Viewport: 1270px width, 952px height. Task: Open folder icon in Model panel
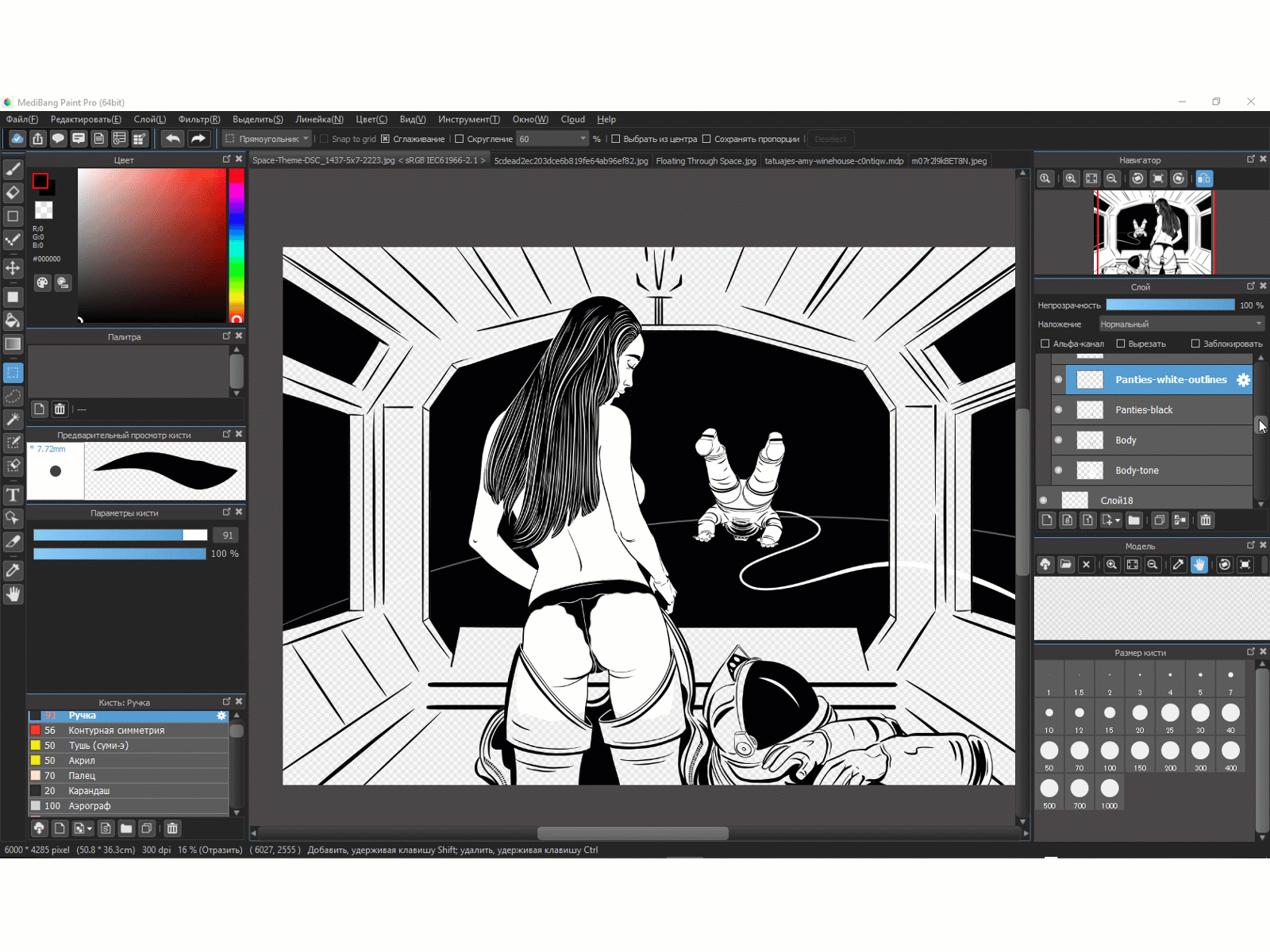1066,564
